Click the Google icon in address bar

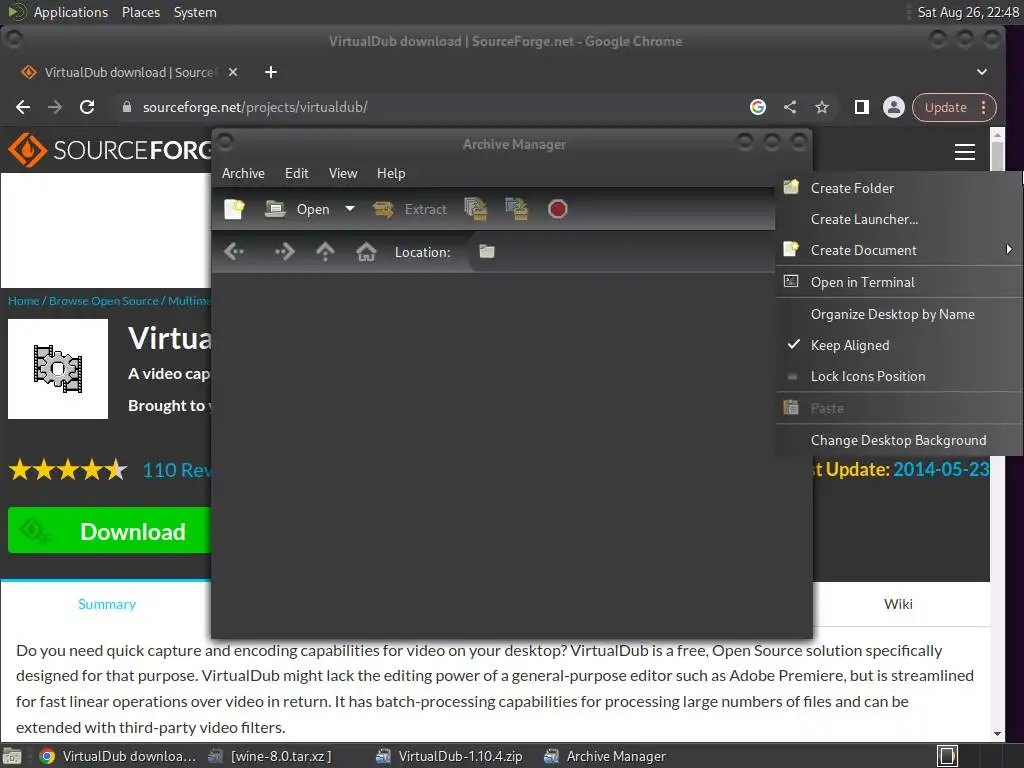click(758, 107)
